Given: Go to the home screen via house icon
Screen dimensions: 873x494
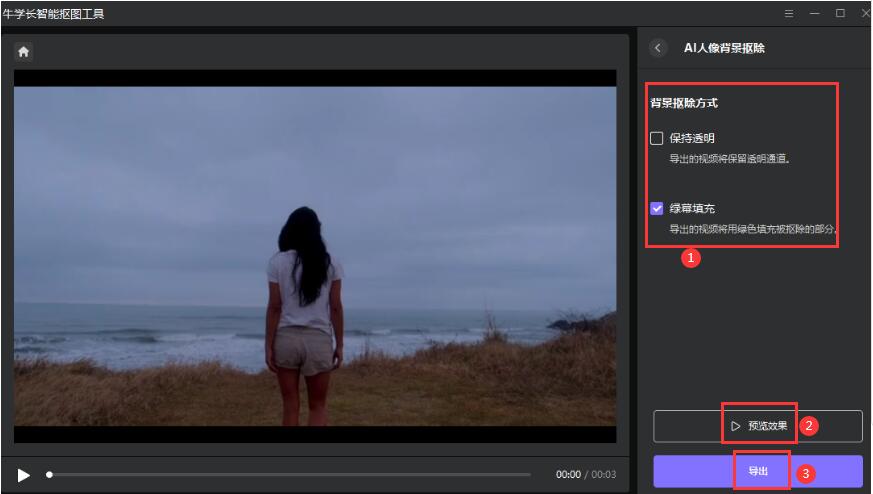Looking at the screenshot, I should point(23,51).
